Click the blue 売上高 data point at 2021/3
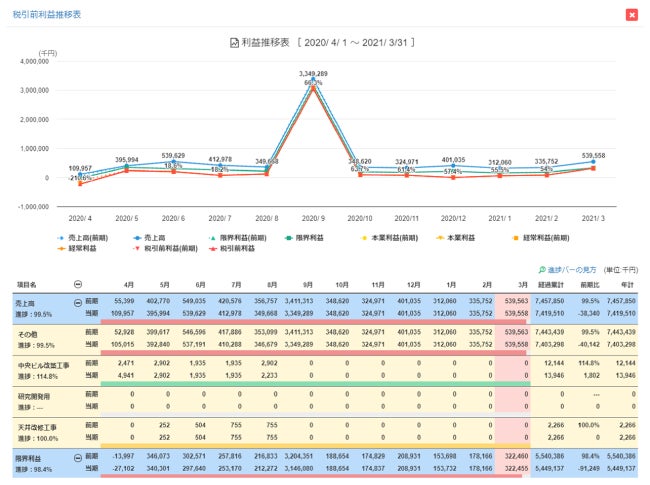This screenshot has height=485, width=650. point(593,162)
